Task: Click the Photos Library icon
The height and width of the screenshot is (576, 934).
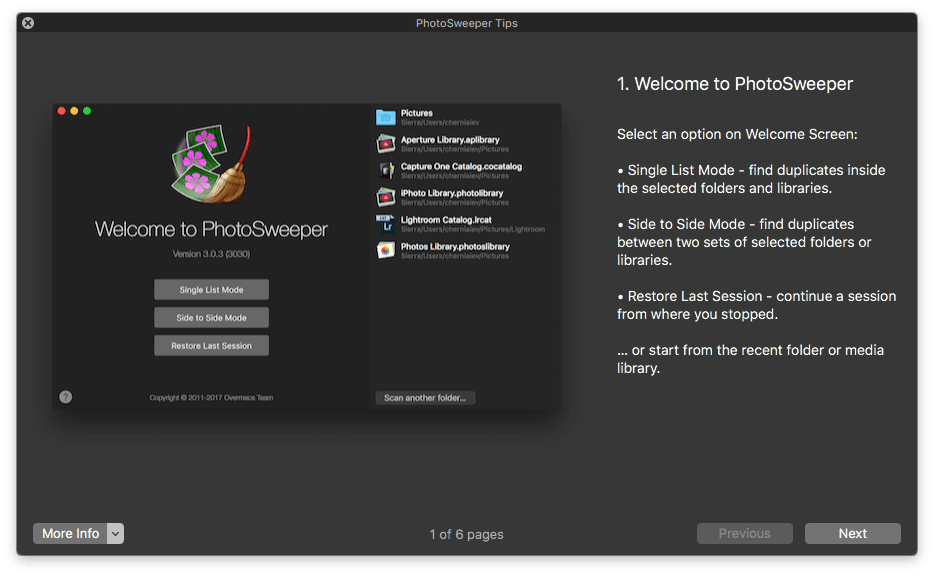Action: [x=386, y=250]
